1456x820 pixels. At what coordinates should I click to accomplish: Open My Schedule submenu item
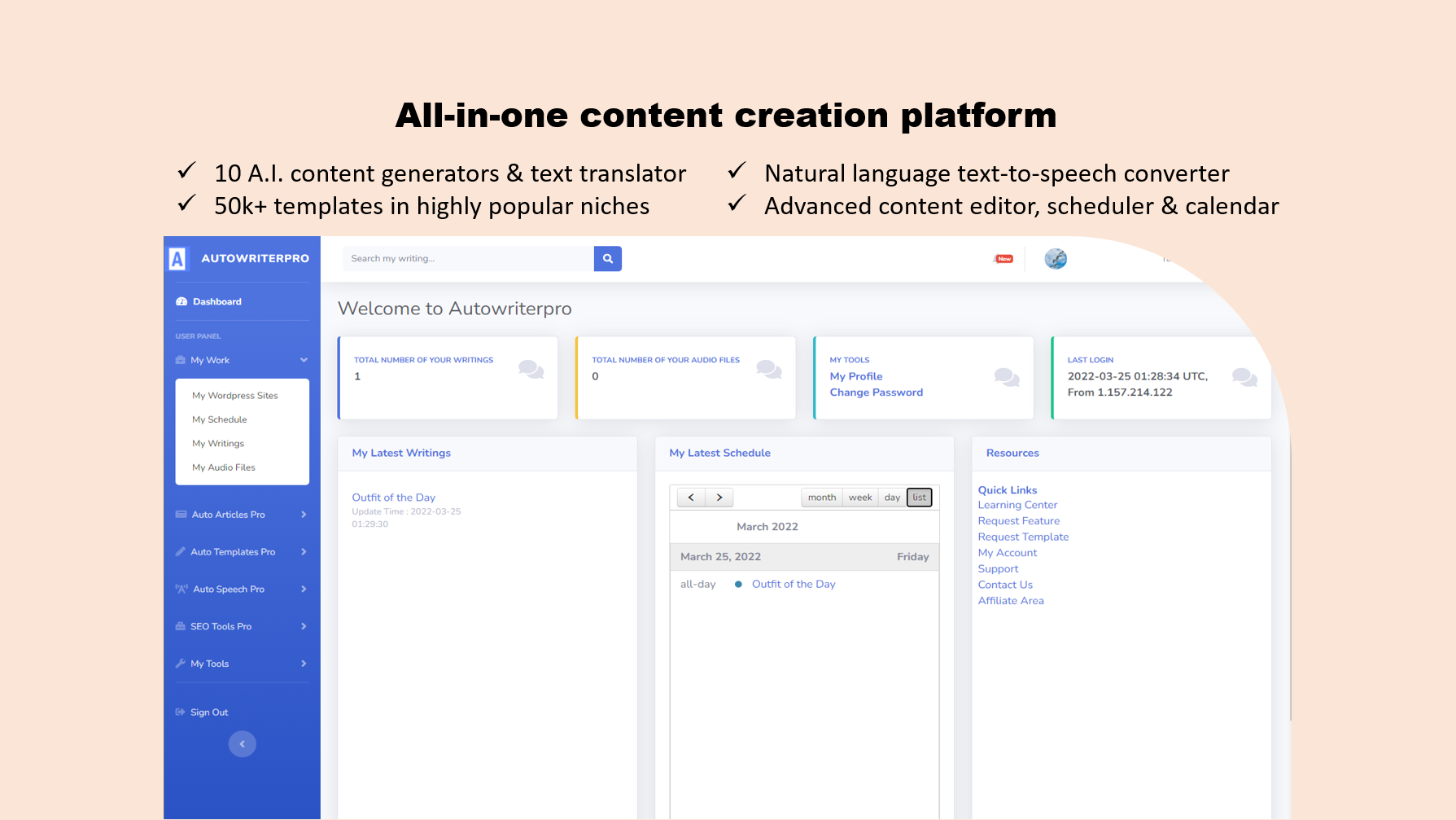220,419
